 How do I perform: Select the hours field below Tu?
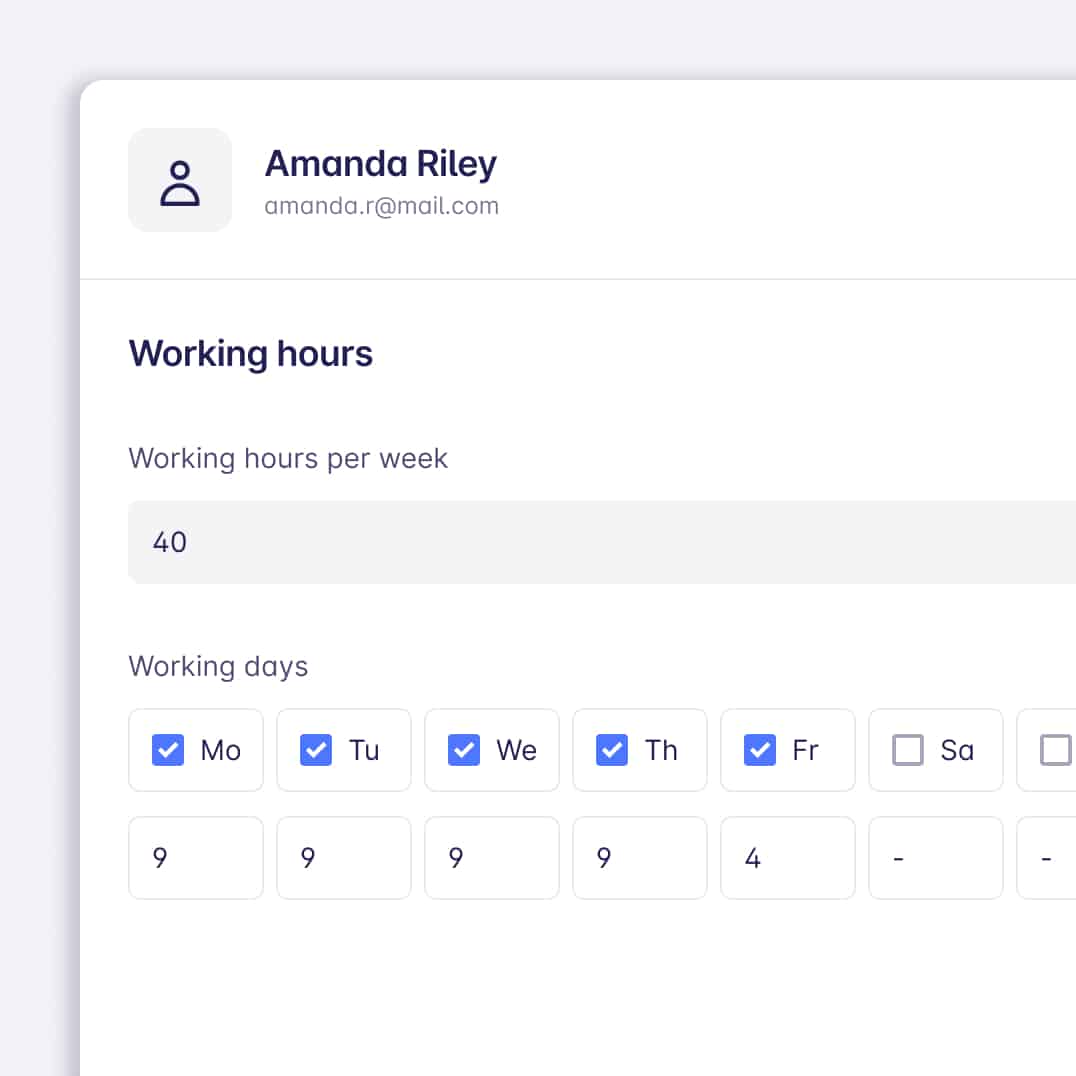[344, 858]
